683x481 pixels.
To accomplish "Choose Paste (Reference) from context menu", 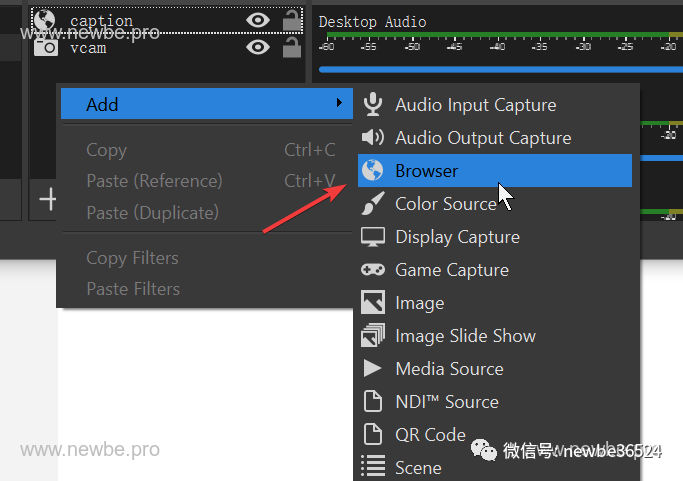I will coord(207,181).
